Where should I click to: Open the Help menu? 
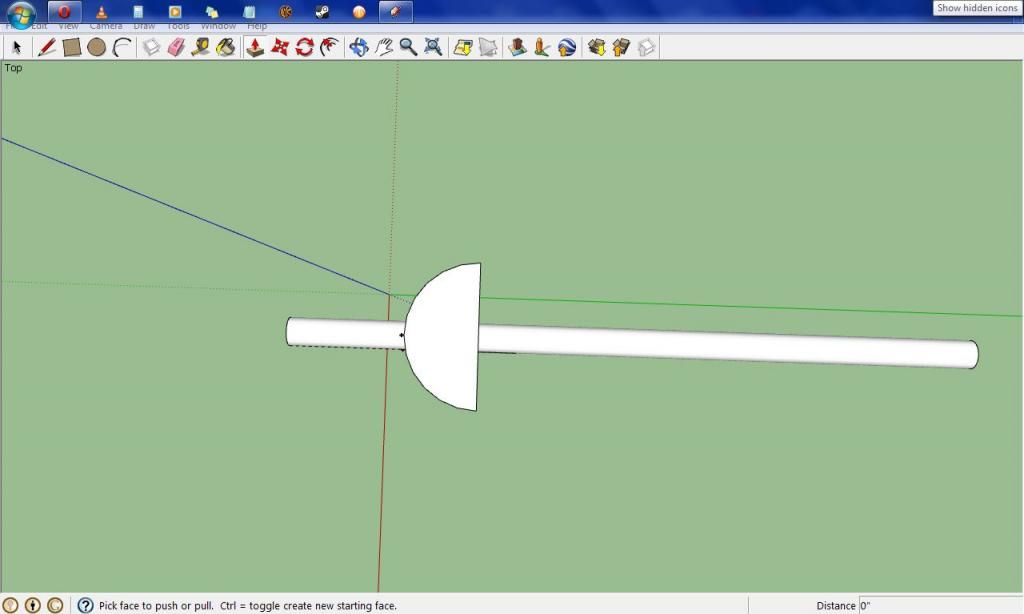pyautogui.click(x=257, y=26)
